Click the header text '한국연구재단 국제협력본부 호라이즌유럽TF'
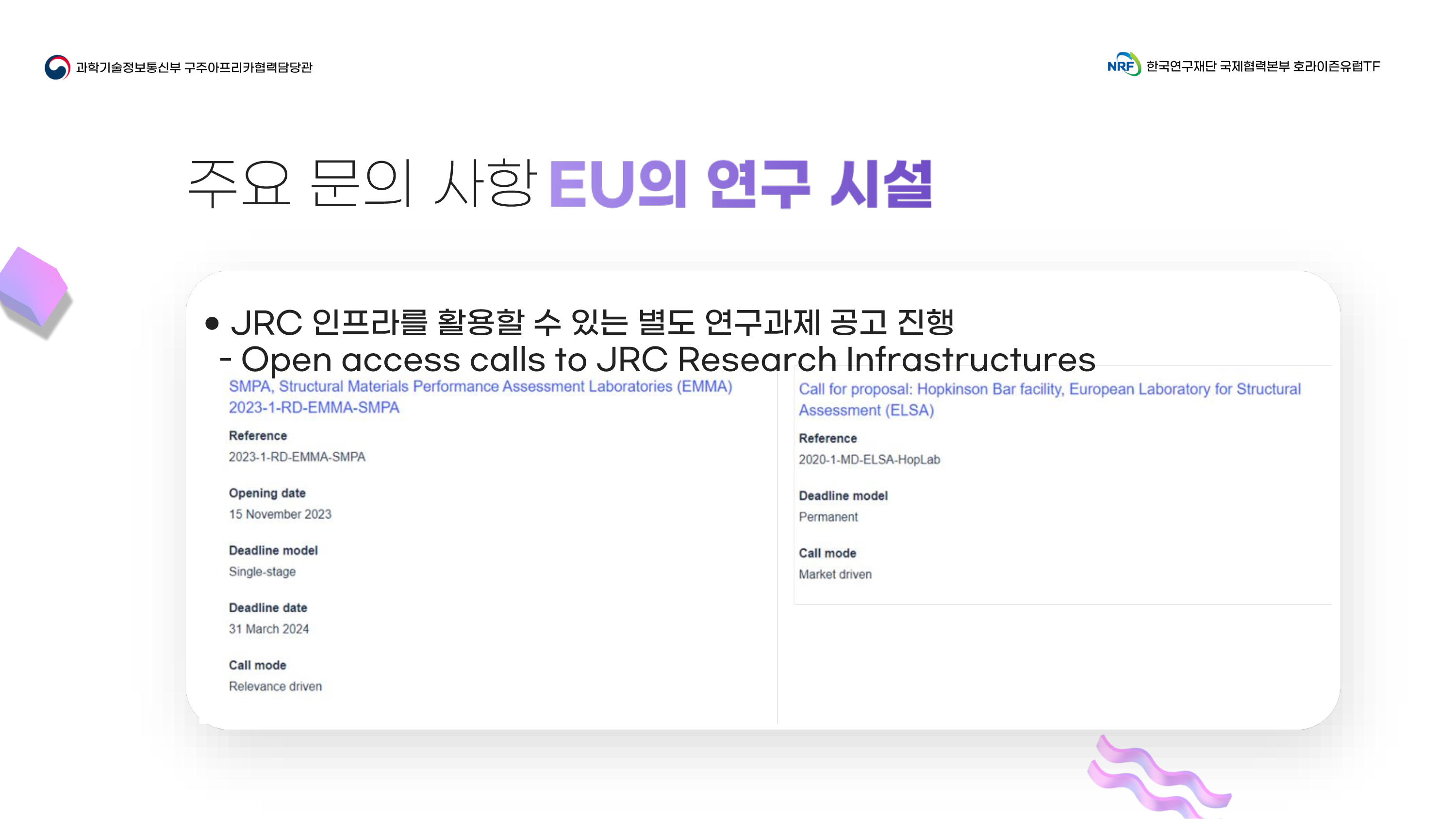 (x=1263, y=66)
